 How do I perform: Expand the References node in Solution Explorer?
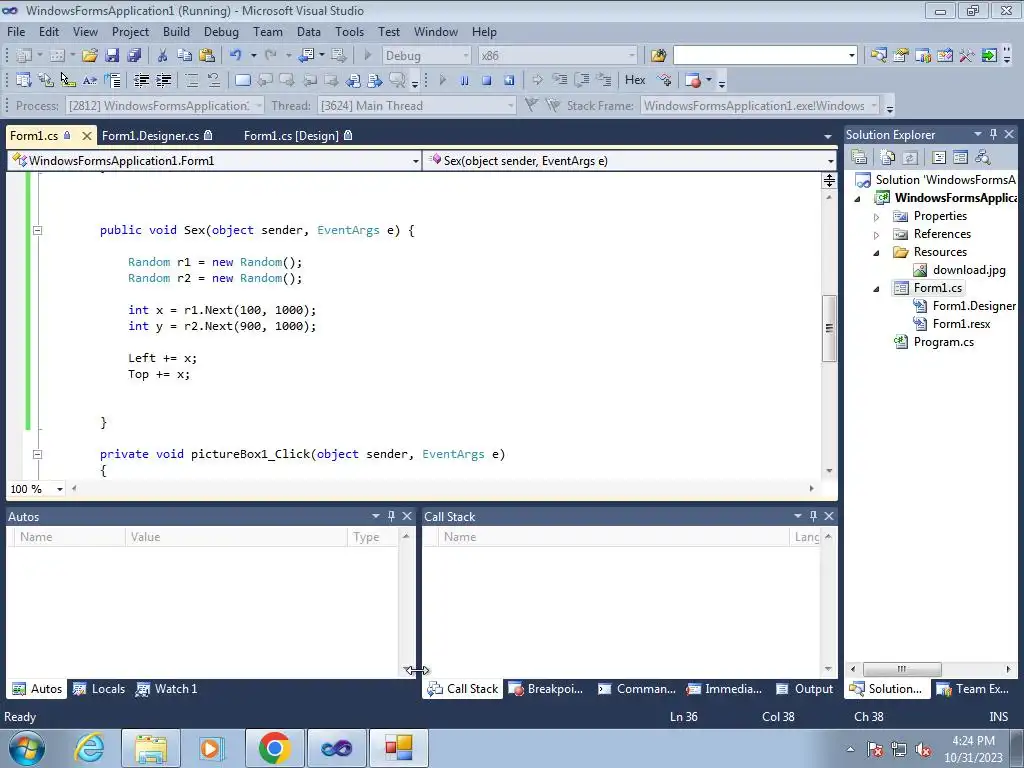[x=876, y=234]
